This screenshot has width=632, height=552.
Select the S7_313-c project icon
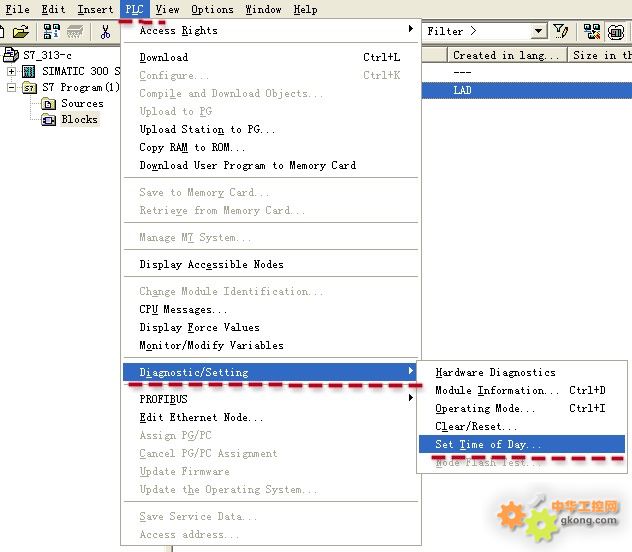(11, 54)
